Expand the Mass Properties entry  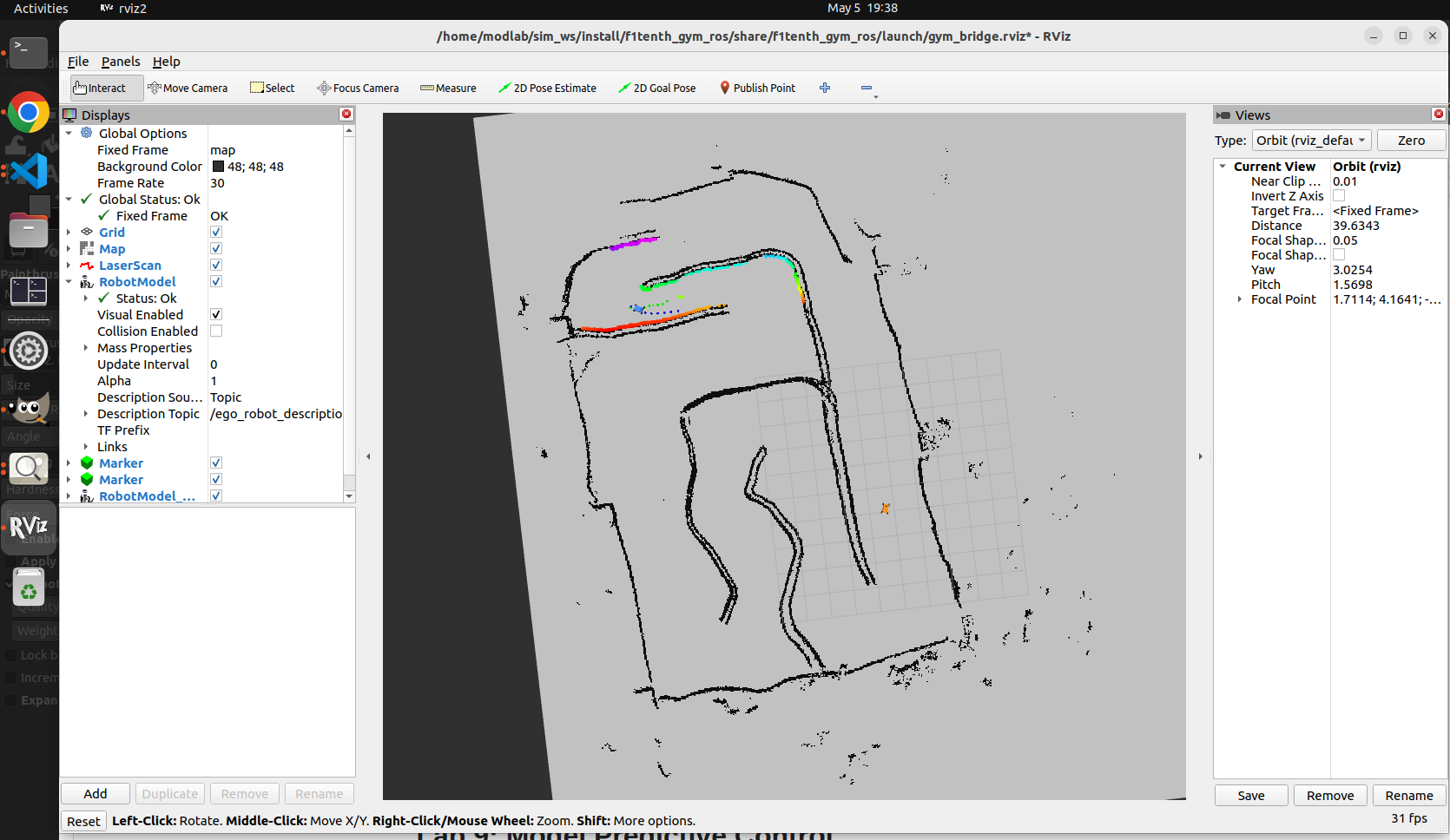point(86,348)
